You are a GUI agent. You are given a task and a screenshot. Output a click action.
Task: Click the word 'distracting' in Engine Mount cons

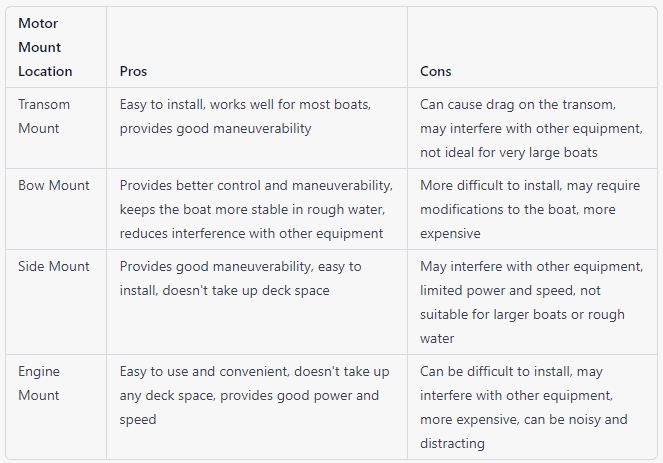point(452,443)
